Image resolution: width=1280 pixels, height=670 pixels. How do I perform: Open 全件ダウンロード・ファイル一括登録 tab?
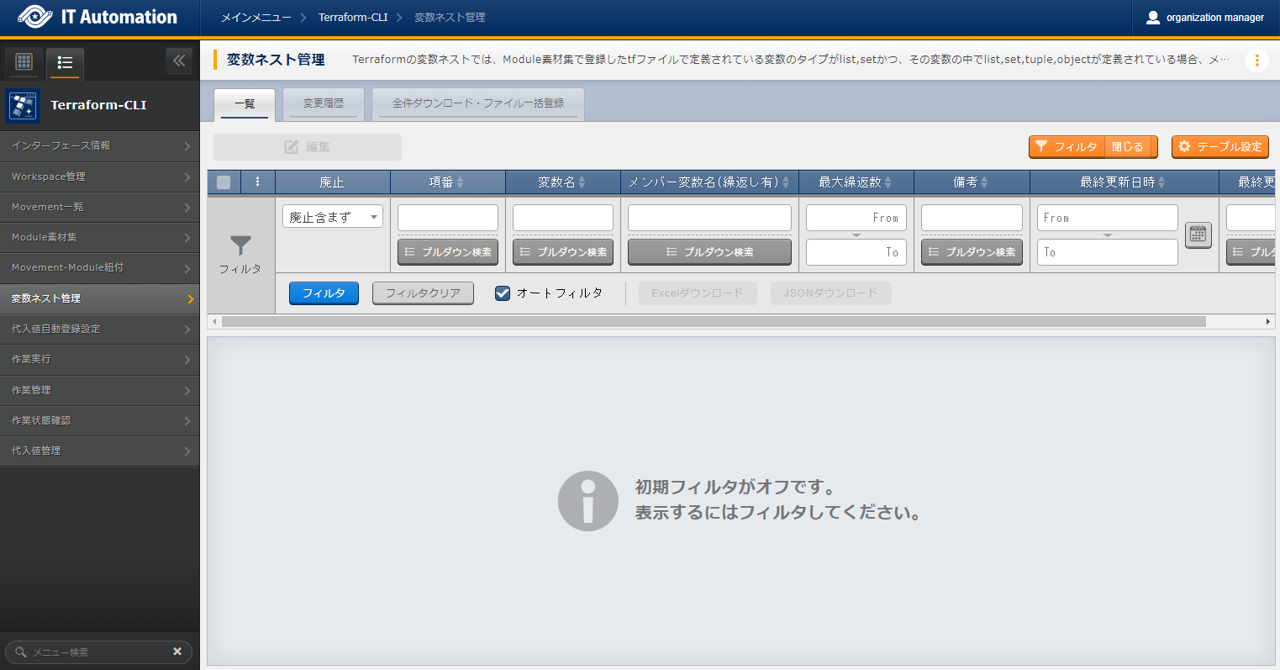tap(477, 103)
